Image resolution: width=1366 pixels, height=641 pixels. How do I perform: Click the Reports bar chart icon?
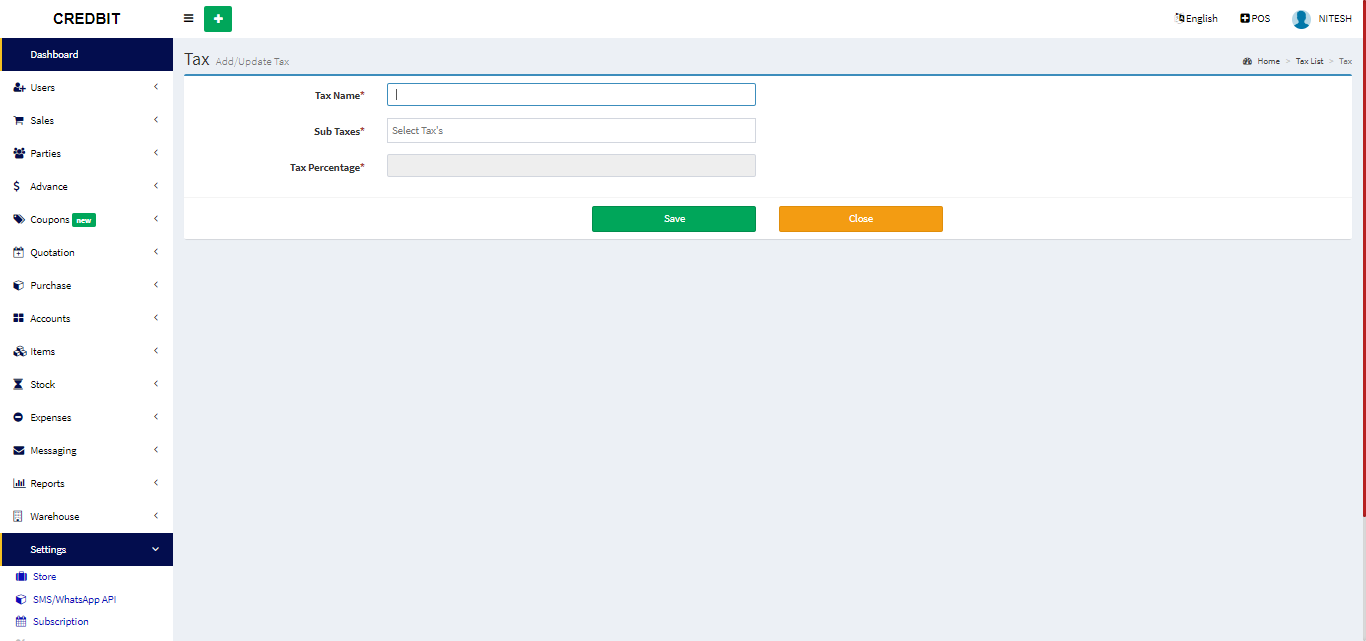[x=19, y=484]
